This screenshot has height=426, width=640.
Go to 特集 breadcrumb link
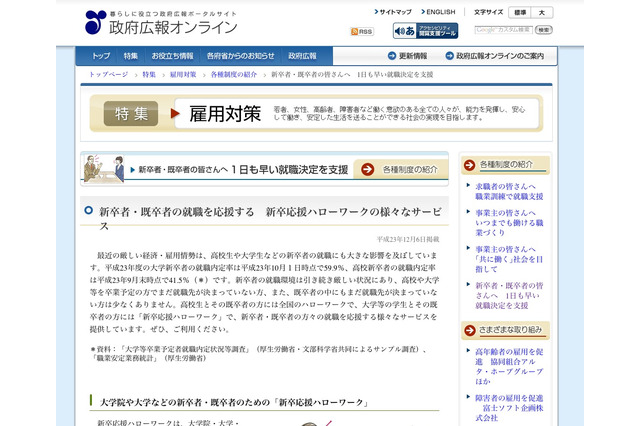[x=149, y=74]
